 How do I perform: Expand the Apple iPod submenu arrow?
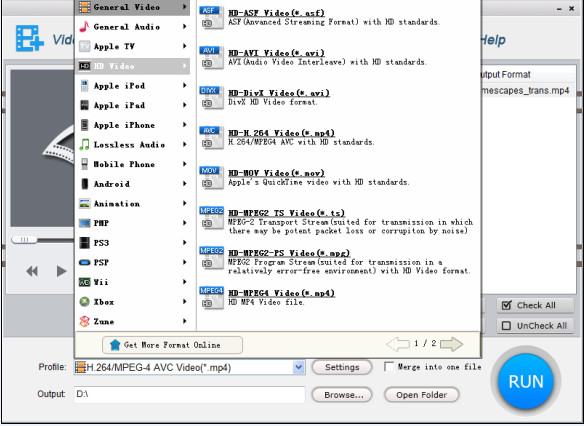click(x=185, y=86)
